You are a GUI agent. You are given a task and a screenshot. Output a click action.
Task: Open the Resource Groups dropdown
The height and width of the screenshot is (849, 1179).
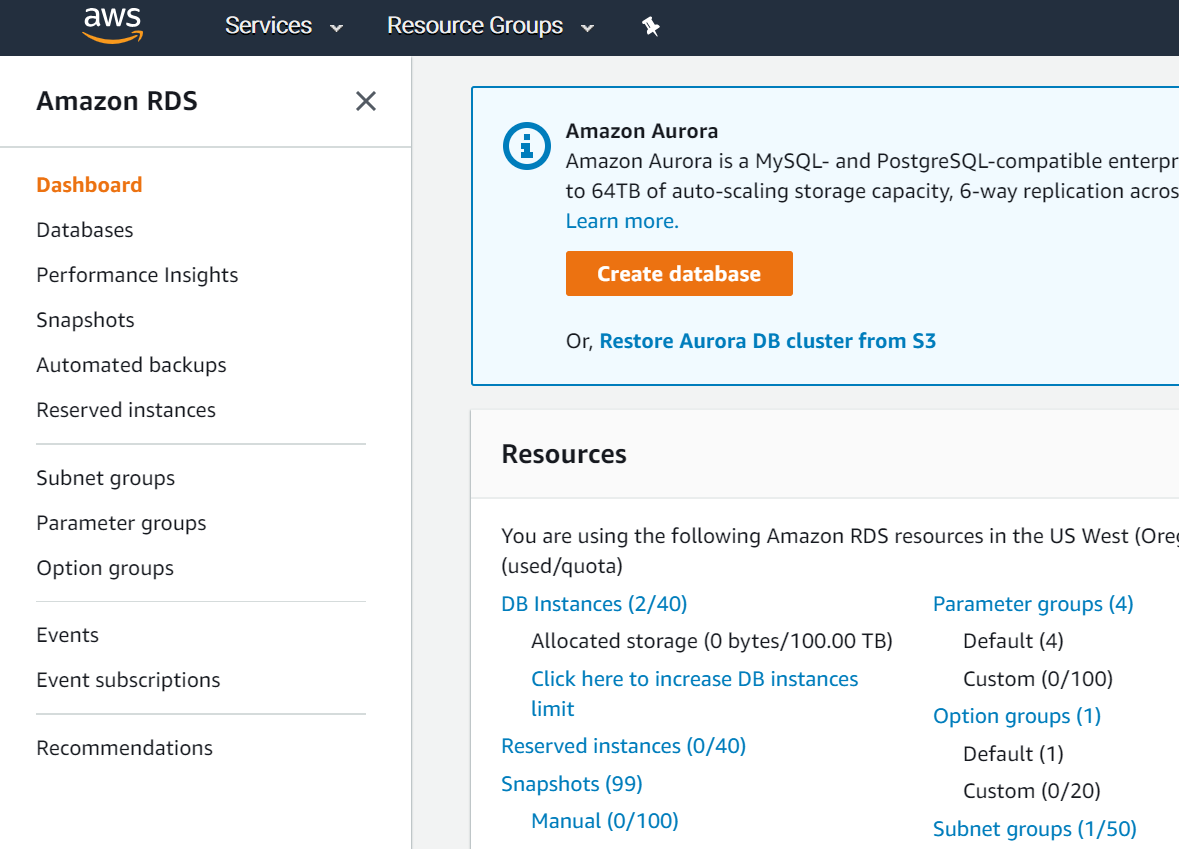point(490,26)
